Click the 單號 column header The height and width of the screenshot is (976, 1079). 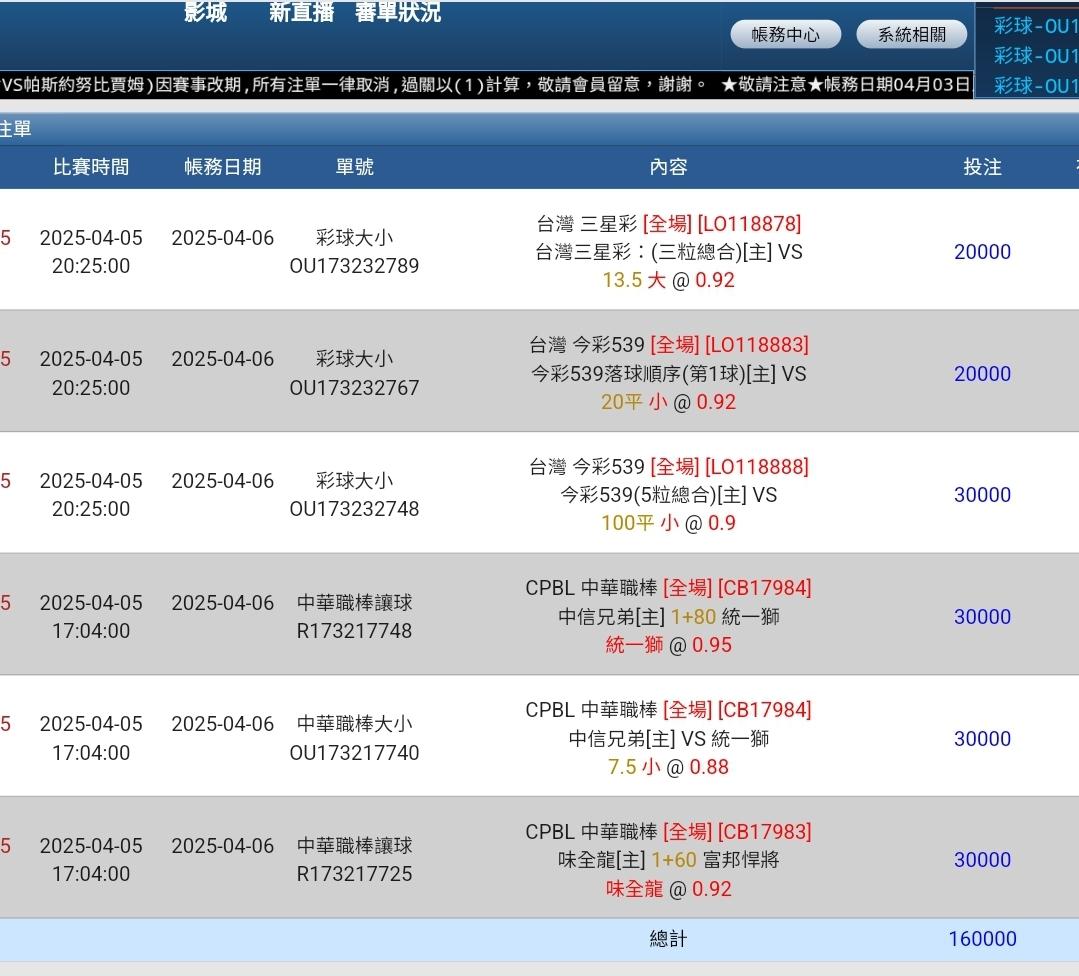coord(354,167)
